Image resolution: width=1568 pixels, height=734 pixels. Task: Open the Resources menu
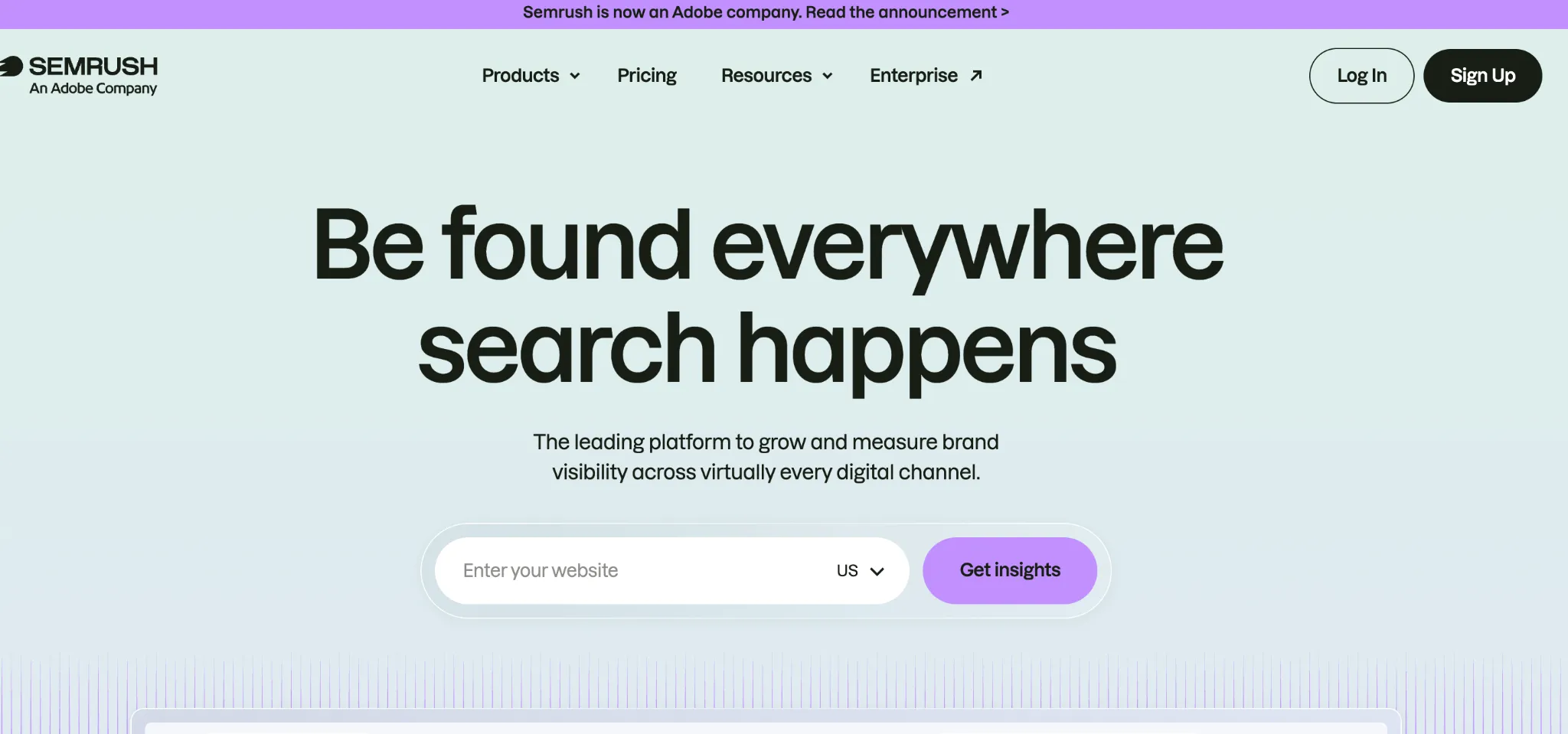pyautogui.click(x=766, y=75)
